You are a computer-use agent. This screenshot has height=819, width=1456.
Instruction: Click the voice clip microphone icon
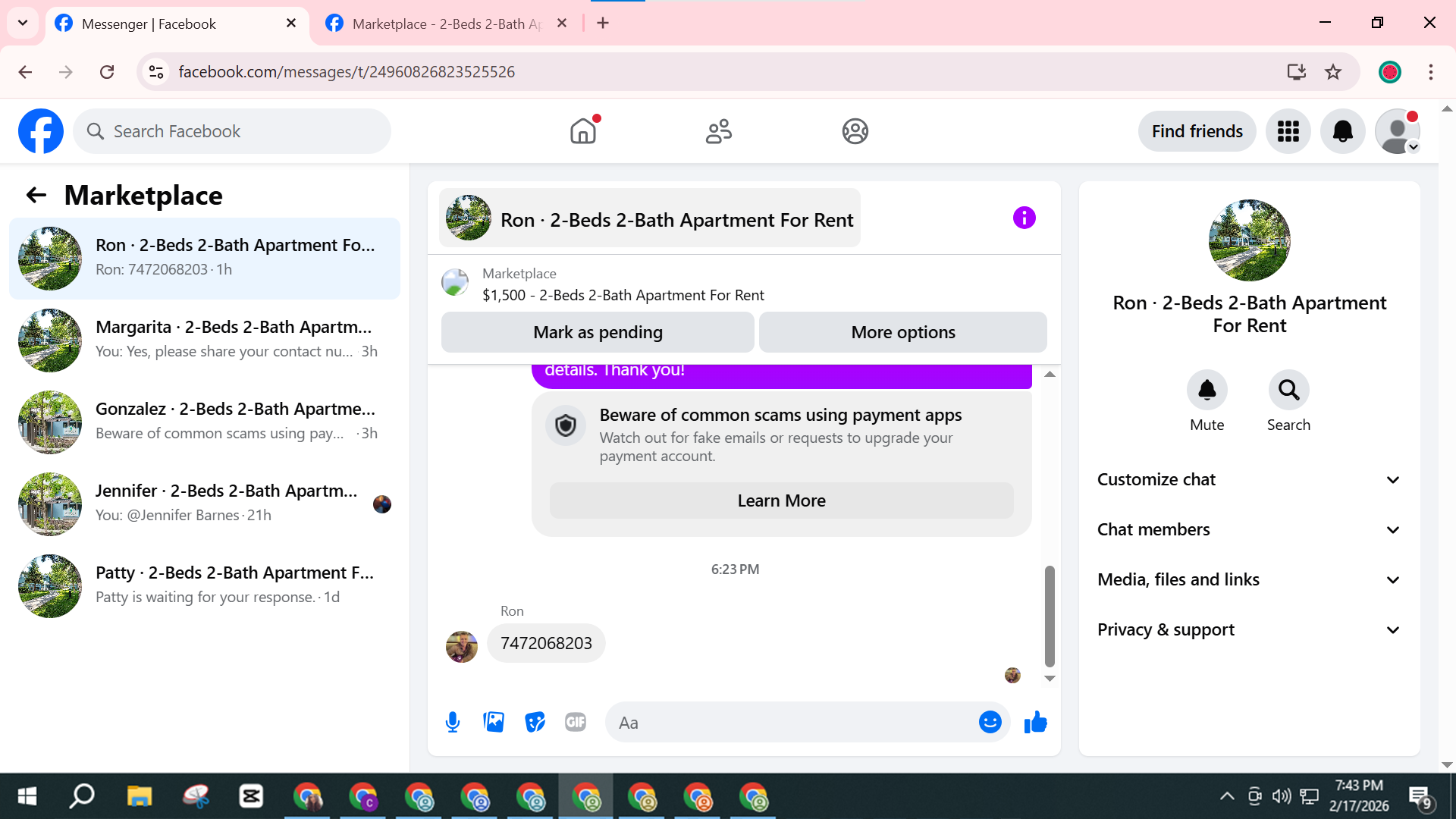(453, 722)
